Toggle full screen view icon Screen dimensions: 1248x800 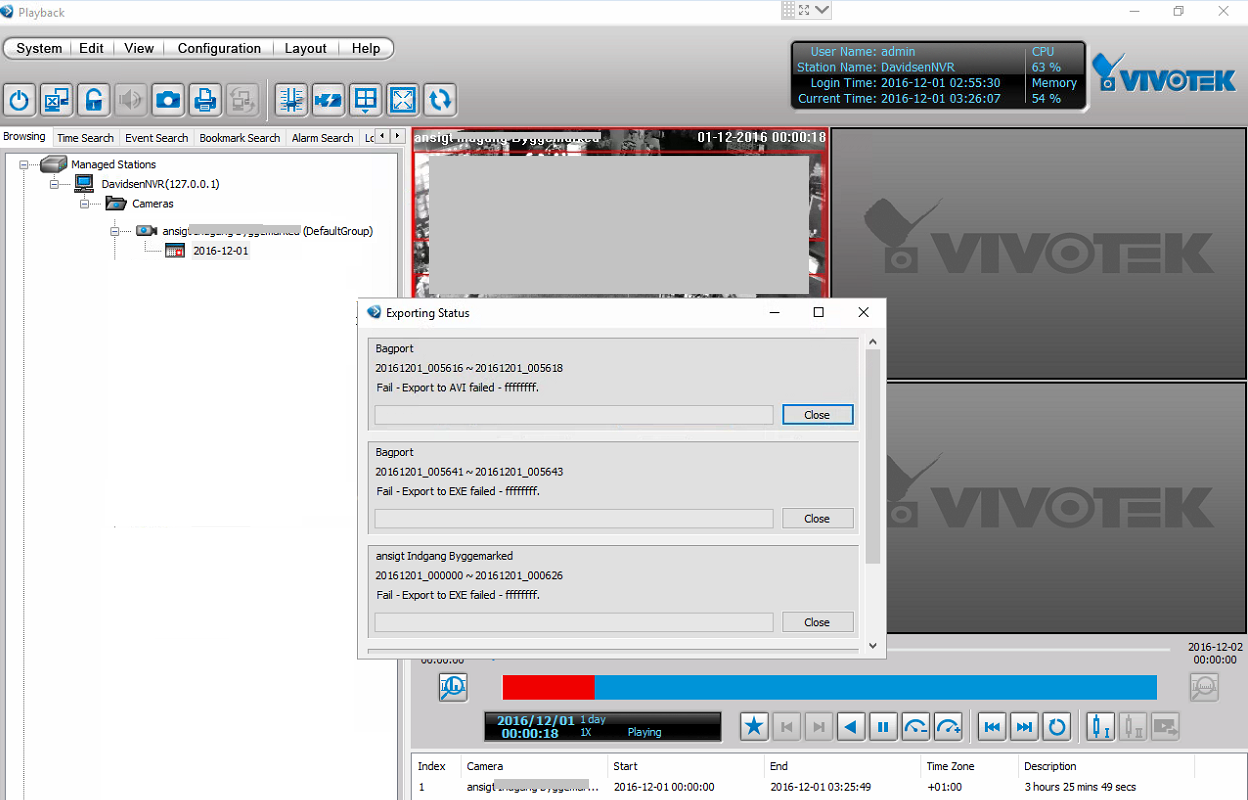pos(403,99)
